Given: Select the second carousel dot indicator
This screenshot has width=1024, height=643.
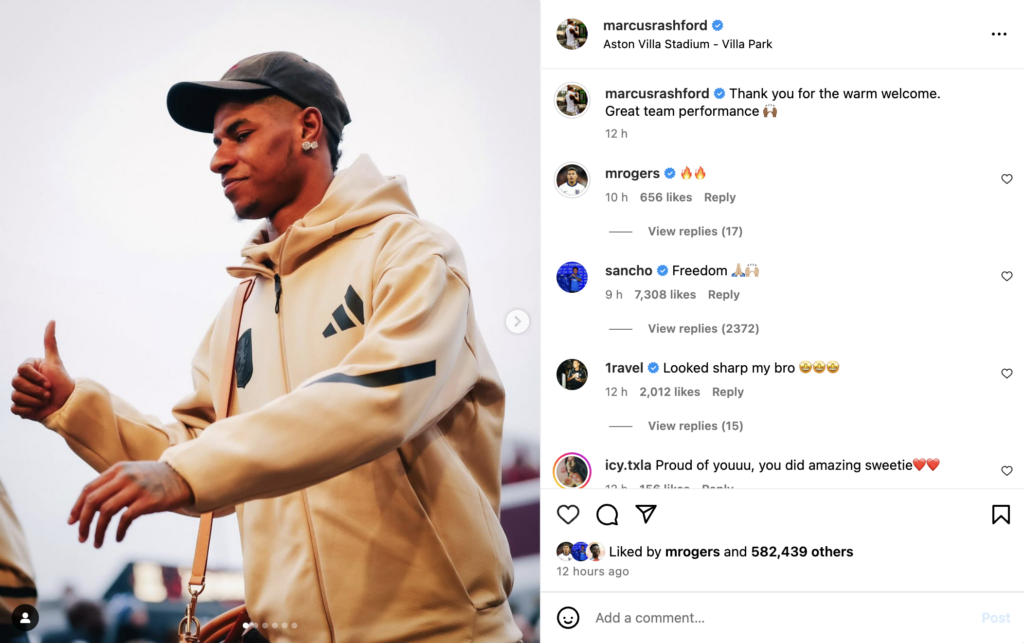Looking at the screenshot, I should [x=255, y=625].
